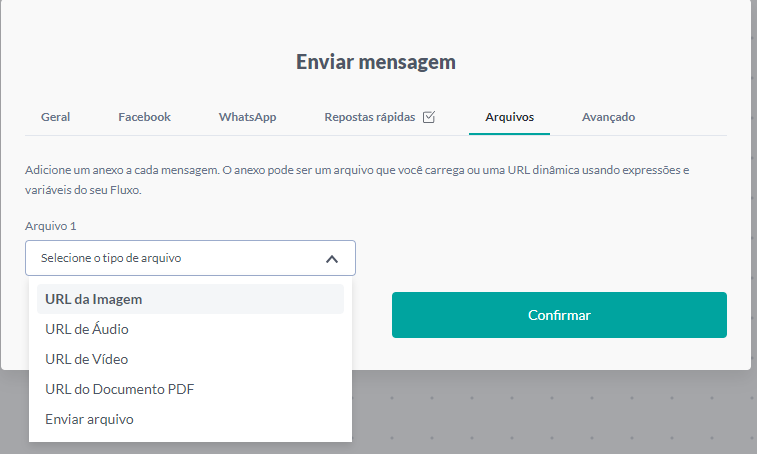
Task: Open the Avançado tab
Action: (x=608, y=117)
